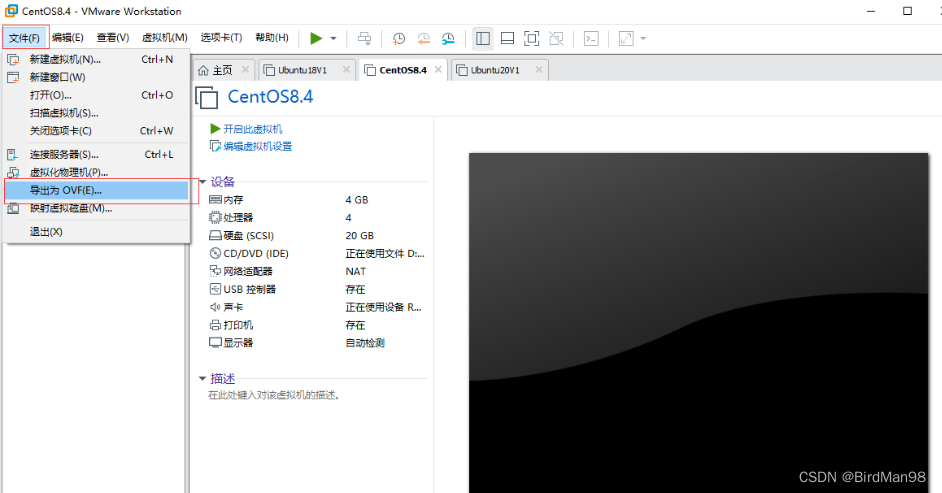942x493 pixels.
Task: Click the 自动检测 display value
Action: [x=365, y=343]
